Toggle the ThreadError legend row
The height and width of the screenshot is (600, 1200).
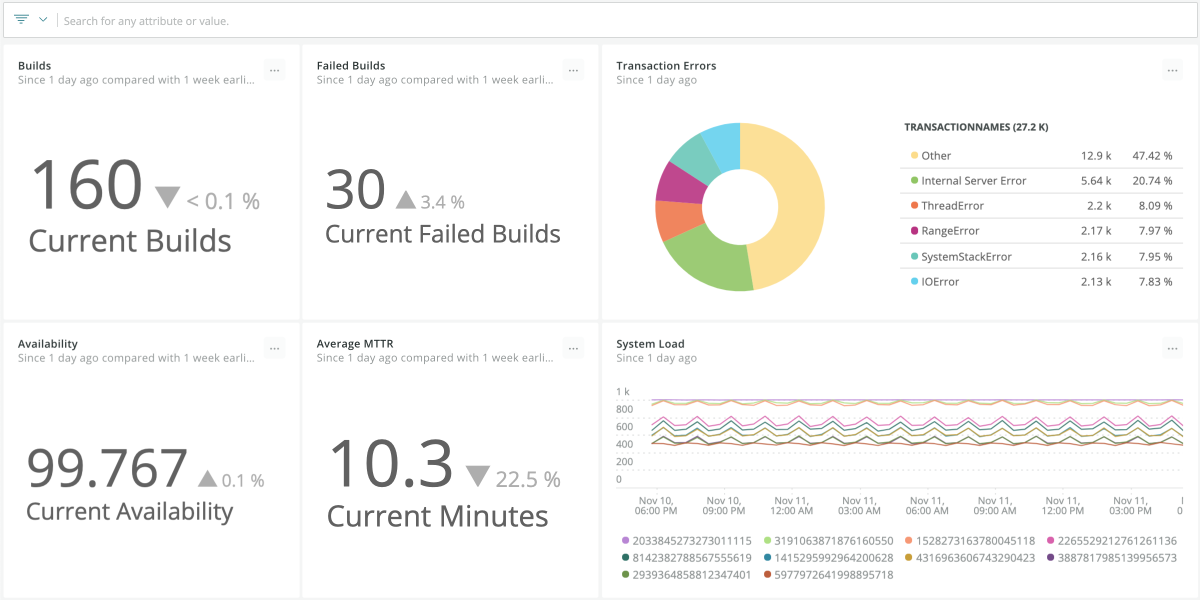(x=952, y=206)
